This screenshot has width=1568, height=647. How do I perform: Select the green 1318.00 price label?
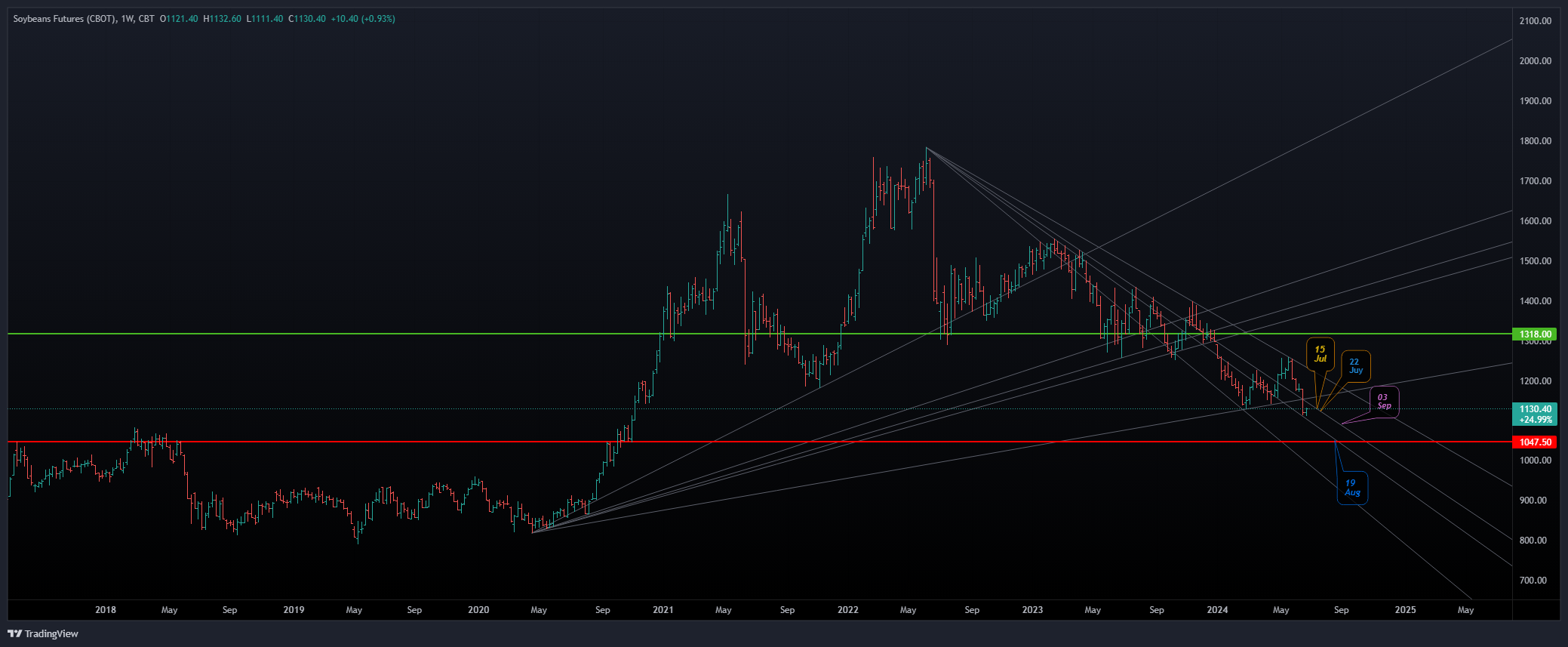point(1535,334)
